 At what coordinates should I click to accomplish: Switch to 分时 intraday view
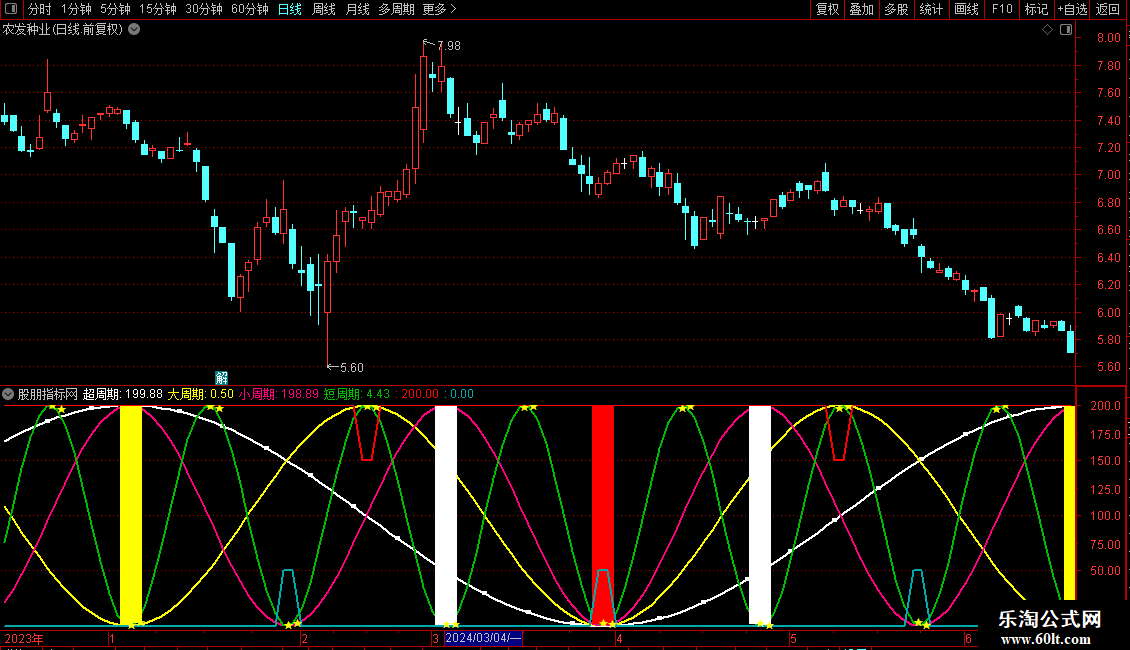[x=40, y=9]
